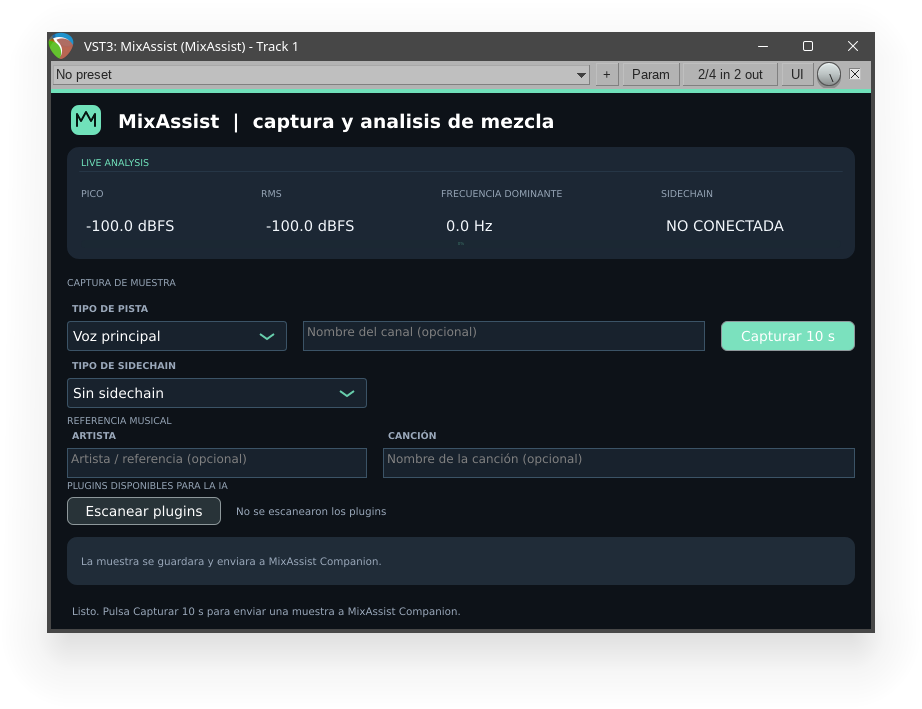
Task: Toggle the plugin bypass checkbox
Action: click(855, 74)
